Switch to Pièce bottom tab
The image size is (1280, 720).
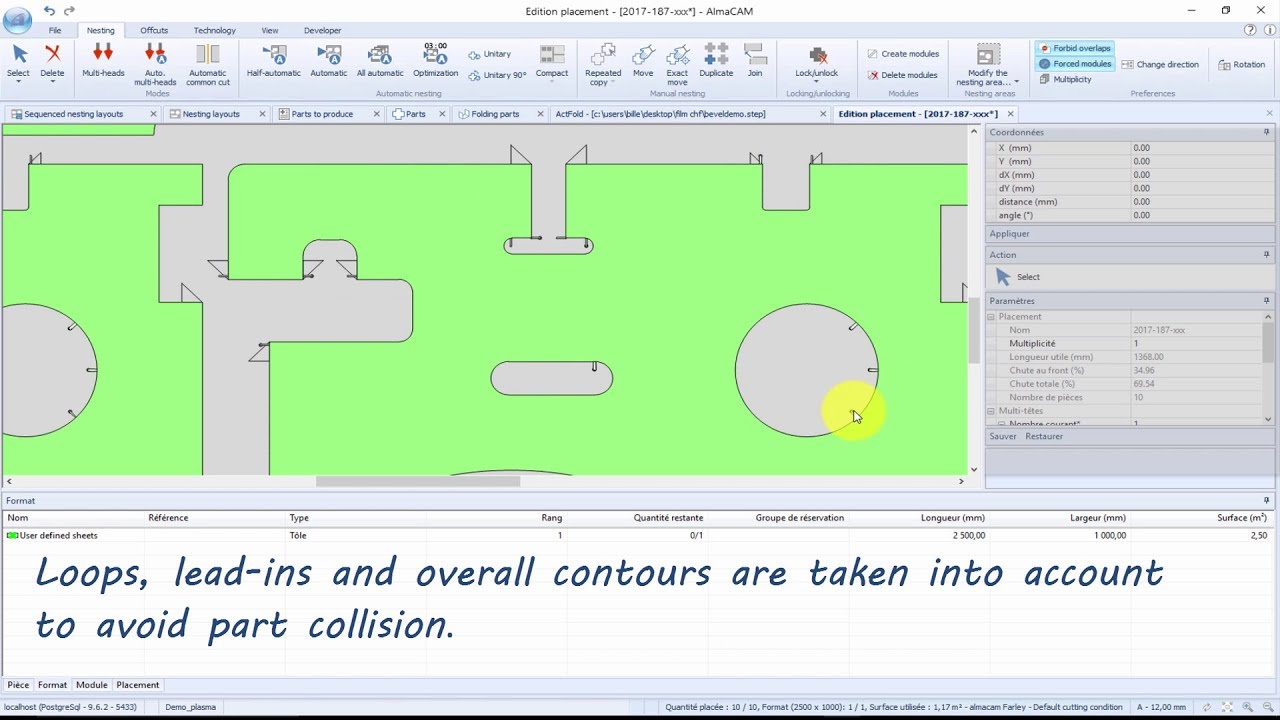tap(18, 685)
